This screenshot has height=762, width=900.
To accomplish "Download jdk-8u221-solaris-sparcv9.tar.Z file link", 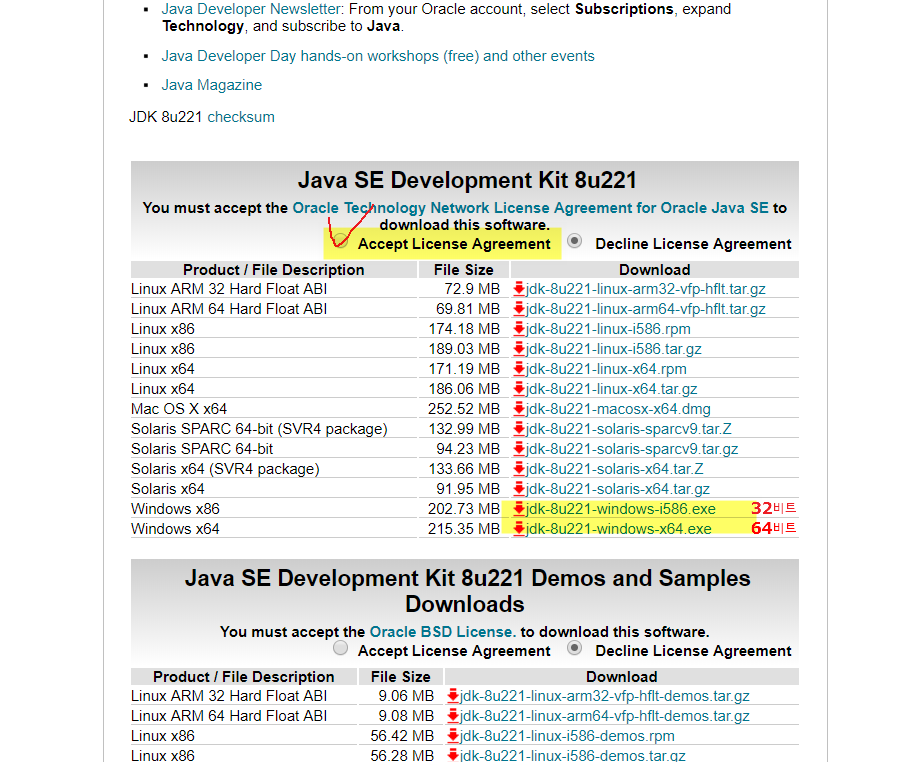I will [x=629, y=429].
